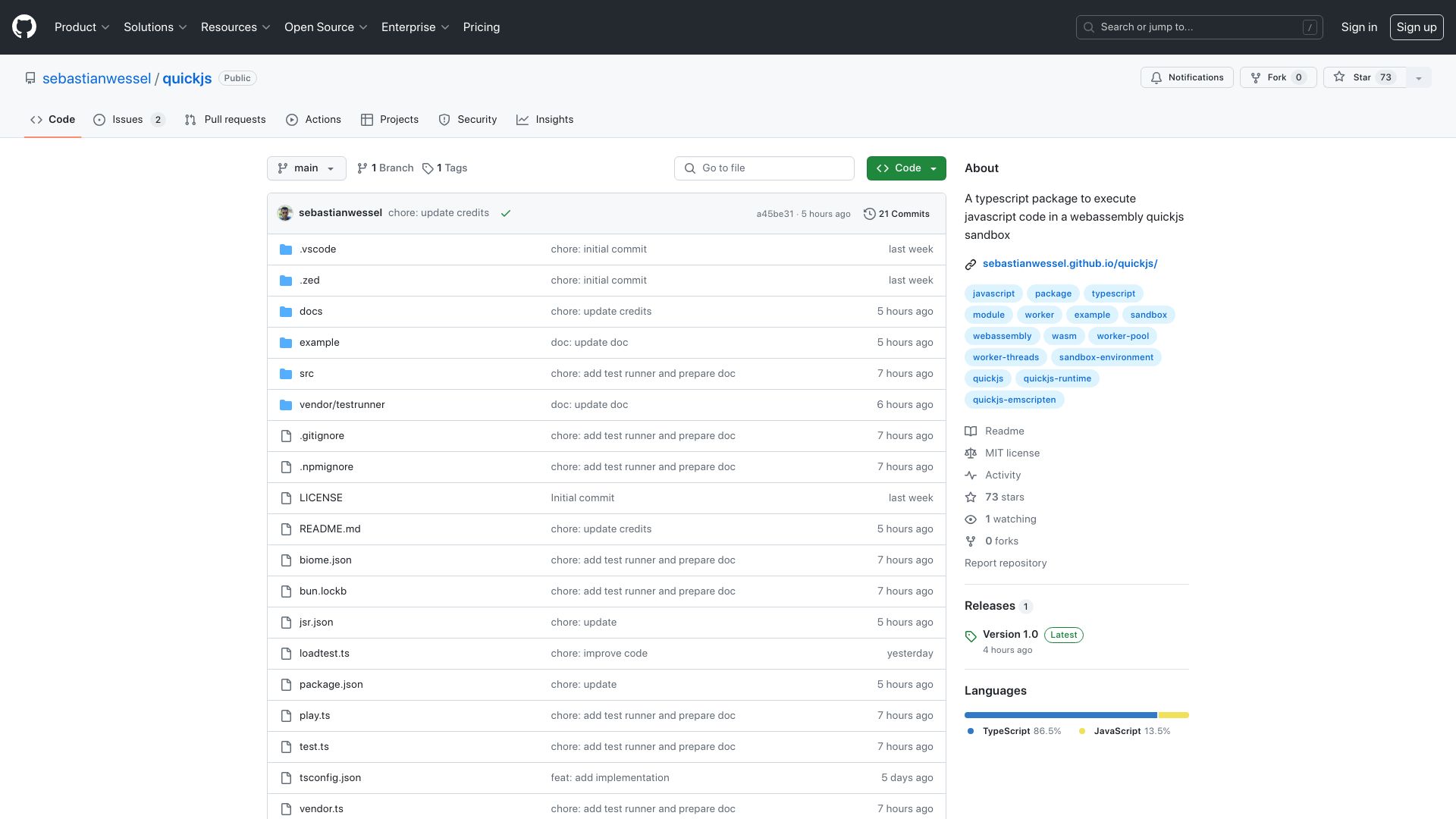
Task: Click the Sign up button
Action: tap(1416, 27)
